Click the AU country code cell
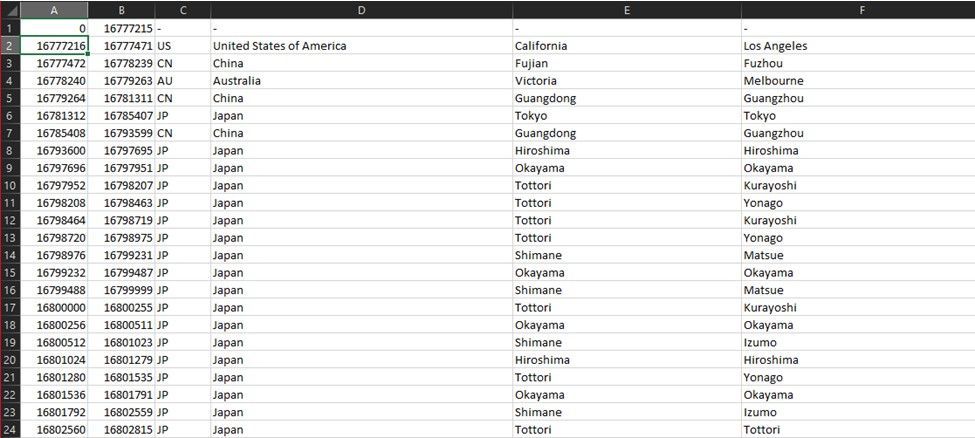The image size is (975, 438). [x=183, y=80]
